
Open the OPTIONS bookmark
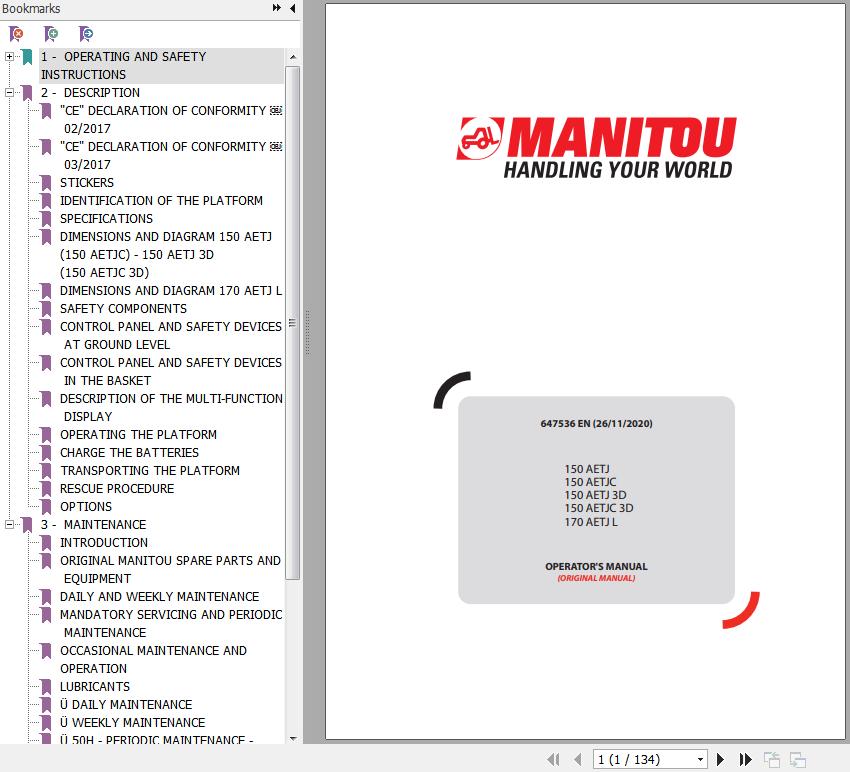86,507
